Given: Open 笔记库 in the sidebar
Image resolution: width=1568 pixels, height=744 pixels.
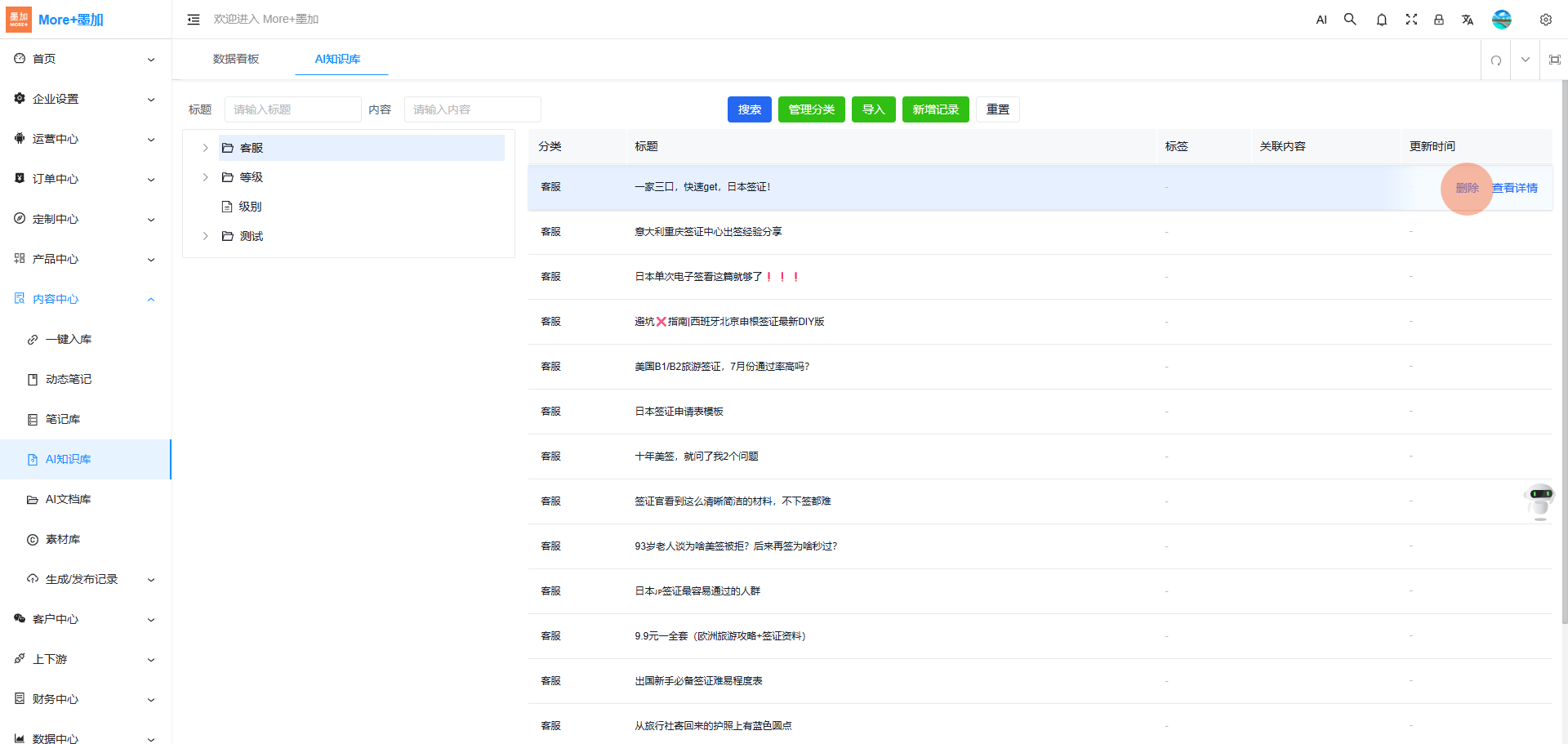Looking at the screenshot, I should pyautogui.click(x=63, y=419).
